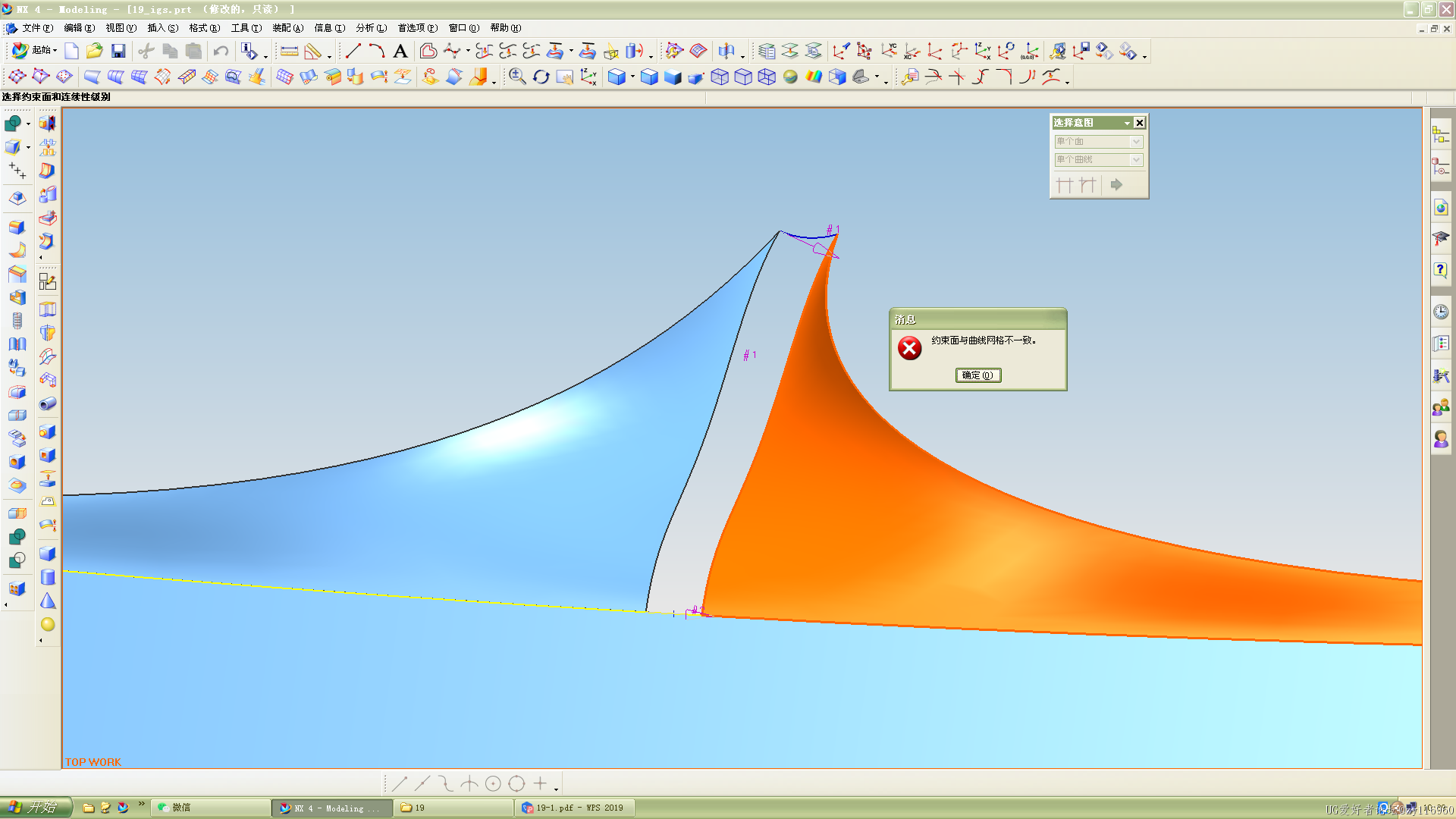Click the Block primitive icon in left toolbar
The image size is (1456, 819).
48,554
